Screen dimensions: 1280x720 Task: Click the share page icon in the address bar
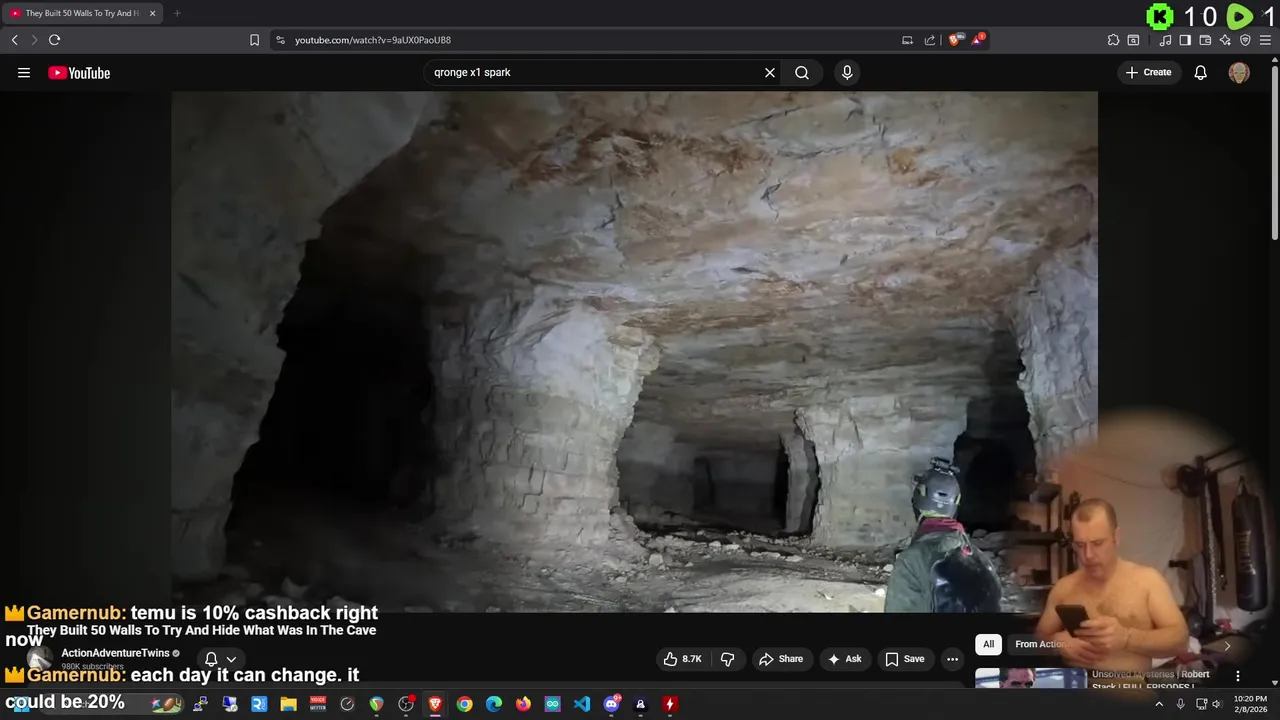pos(930,40)
